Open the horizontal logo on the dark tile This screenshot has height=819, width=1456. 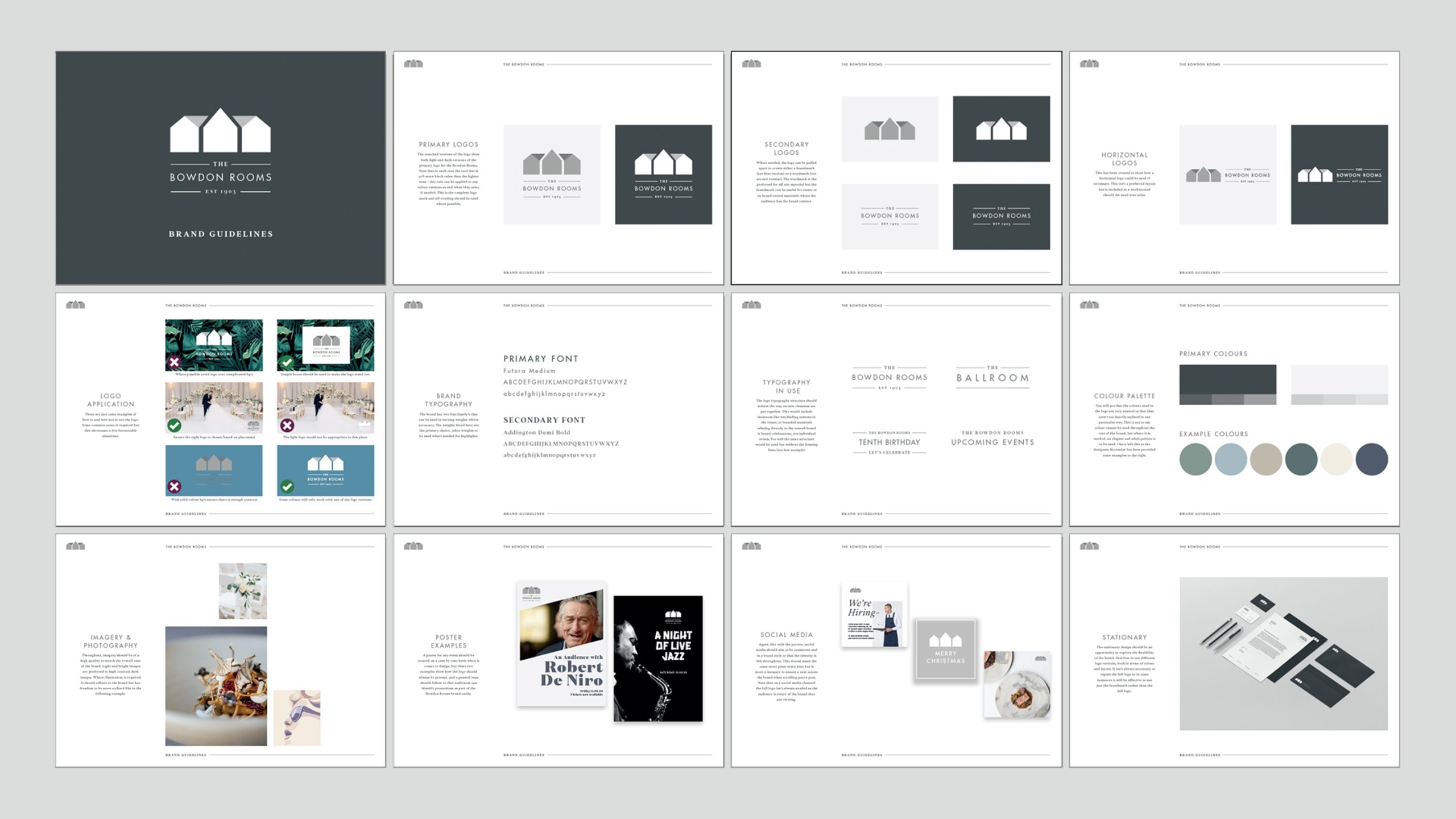point(1339,175)
